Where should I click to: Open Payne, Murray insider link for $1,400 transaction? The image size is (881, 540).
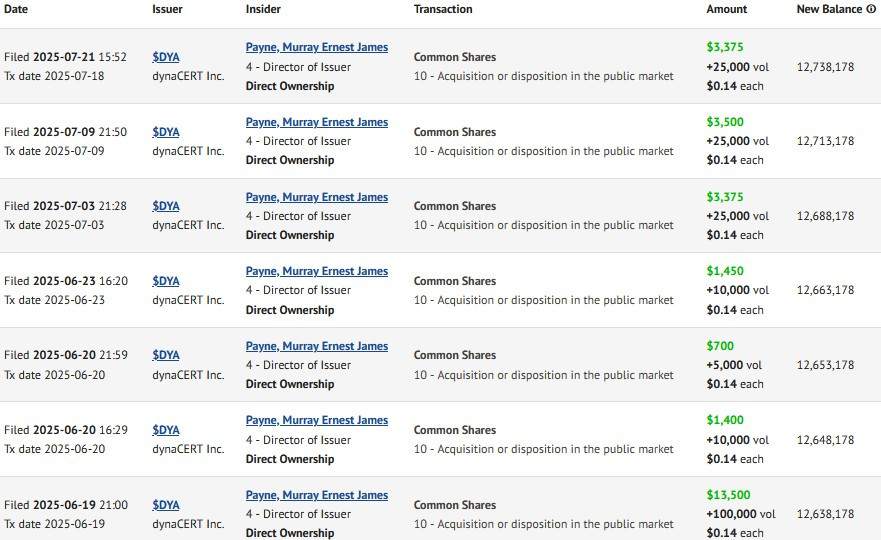(317, 420)
